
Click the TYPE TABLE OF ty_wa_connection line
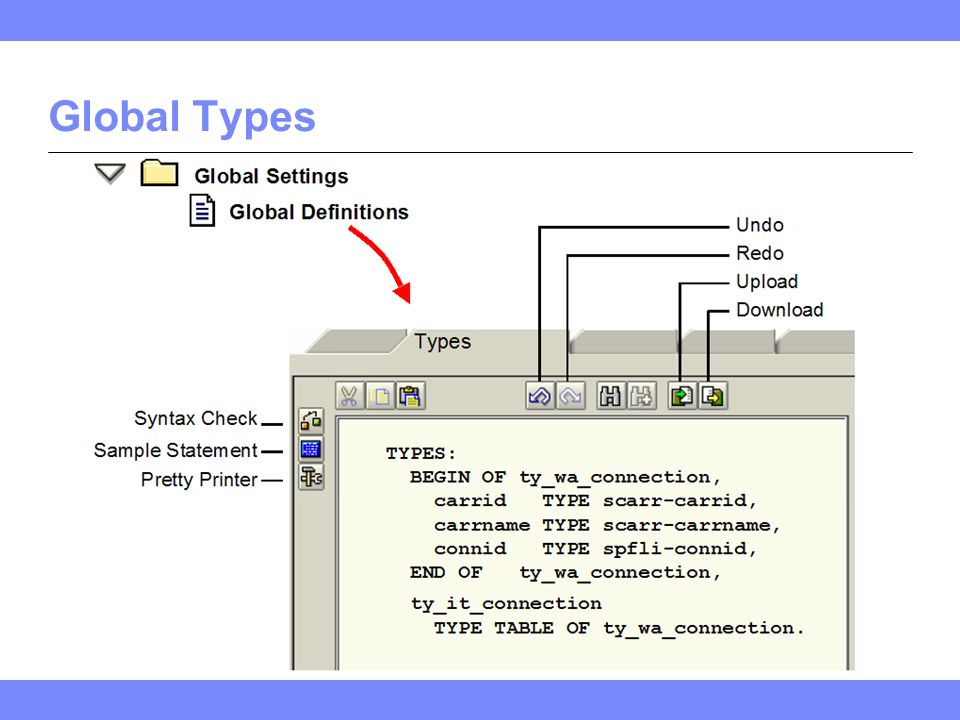[x=618, y=629]
